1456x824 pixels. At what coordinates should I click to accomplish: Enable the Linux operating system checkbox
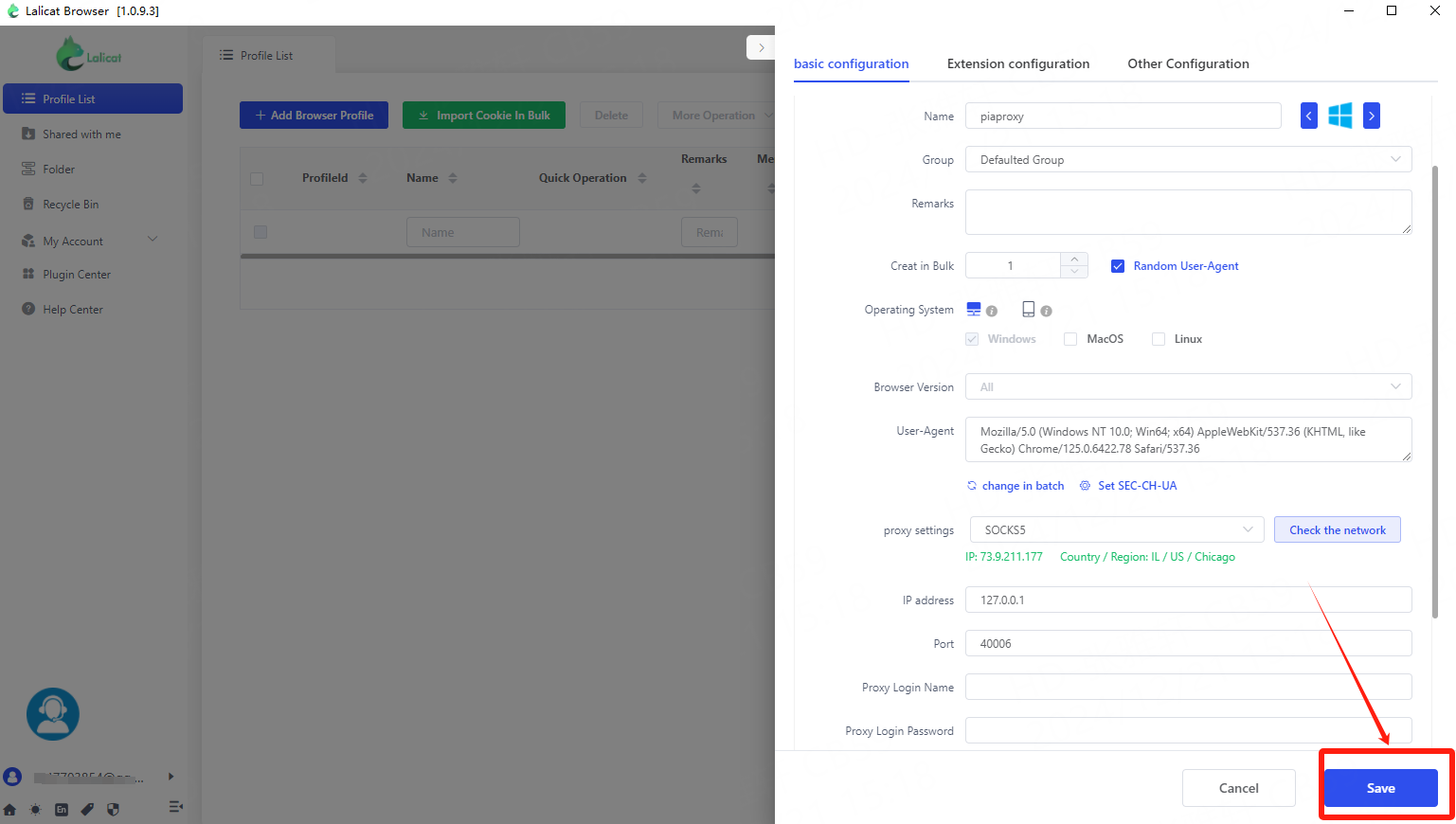pos(1158,339)
